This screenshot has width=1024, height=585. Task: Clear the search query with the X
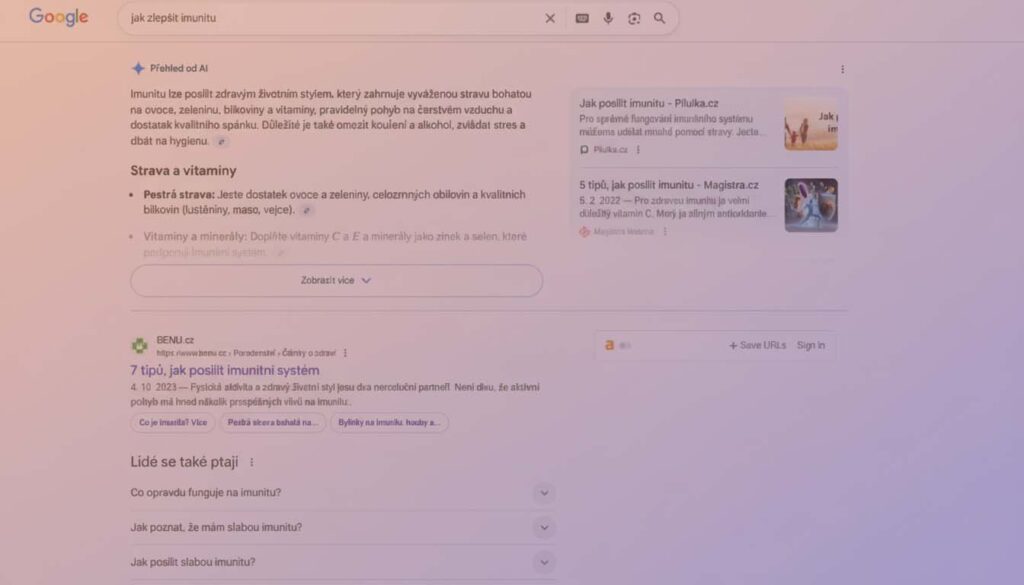[550, 18]
